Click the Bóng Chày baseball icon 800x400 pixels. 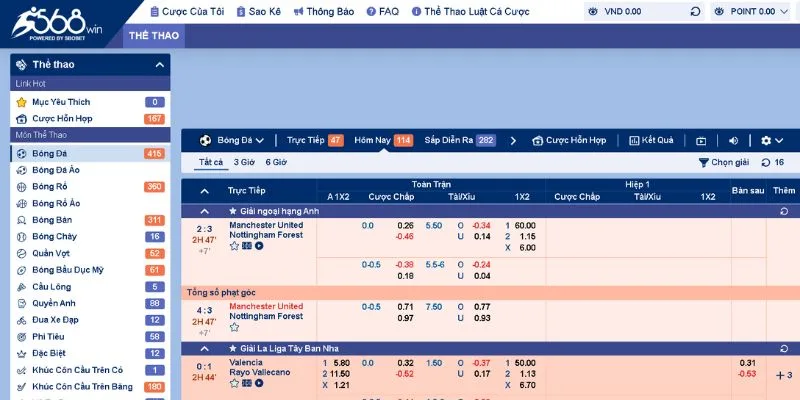click(21, 237)
